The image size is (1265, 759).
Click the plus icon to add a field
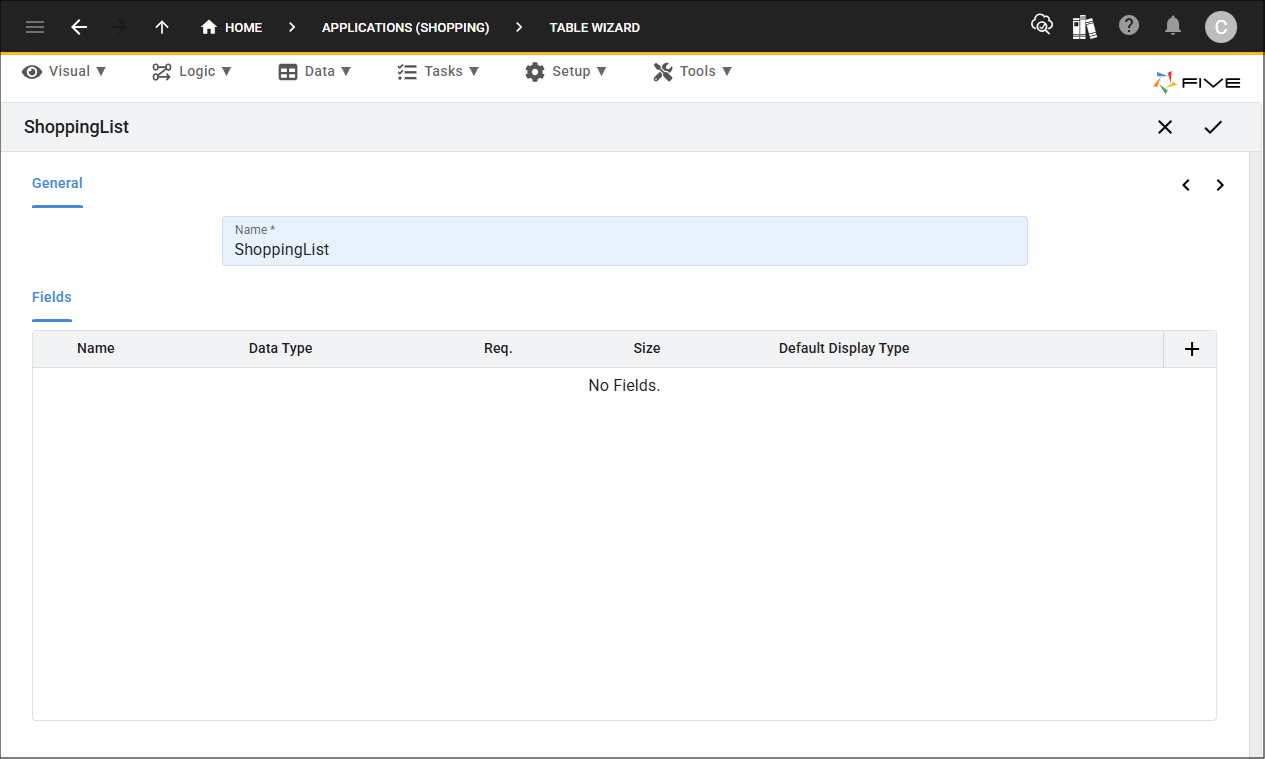1191,348
